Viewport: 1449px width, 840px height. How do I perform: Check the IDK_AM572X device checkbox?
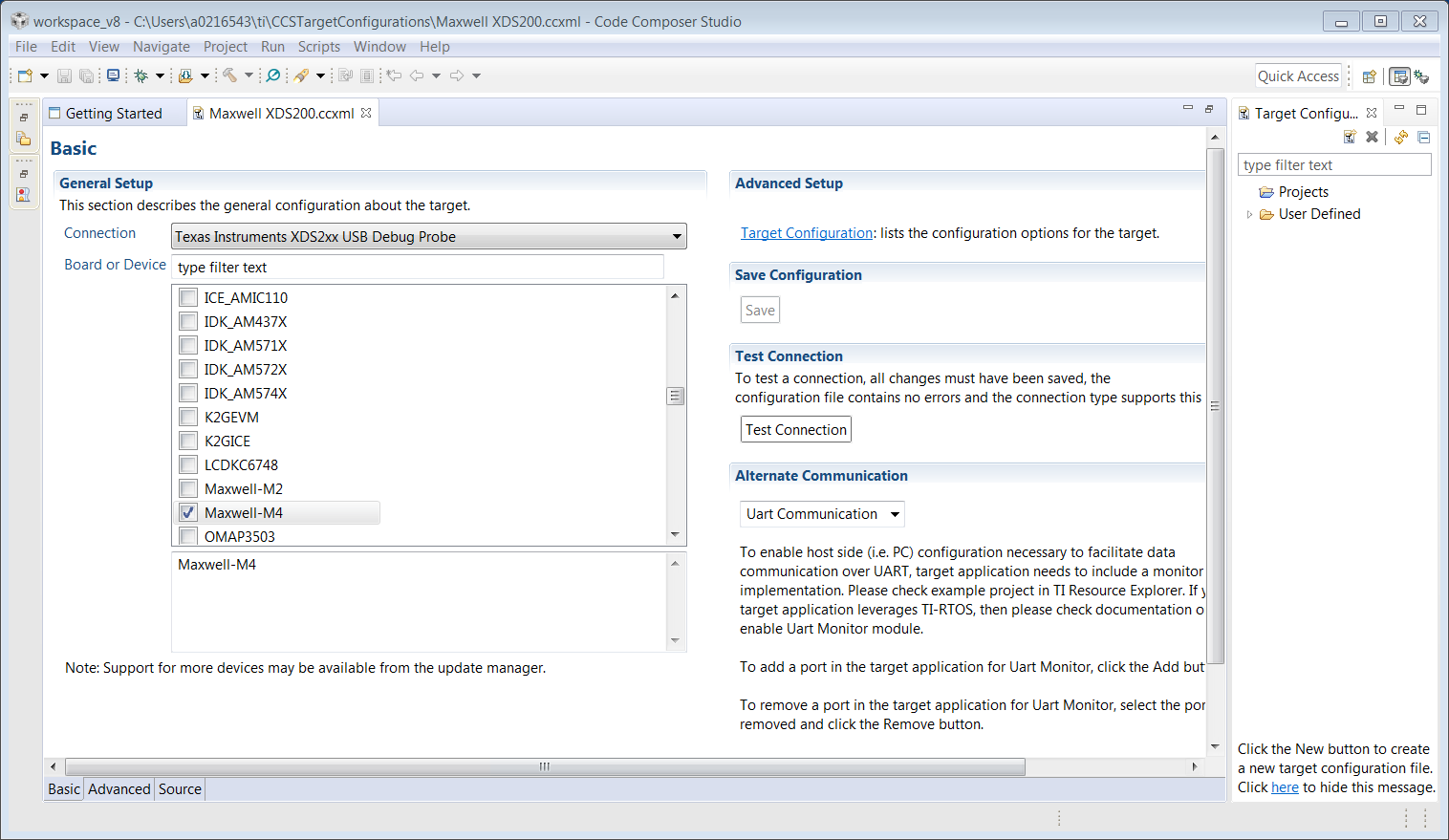(x=188, y=369)
